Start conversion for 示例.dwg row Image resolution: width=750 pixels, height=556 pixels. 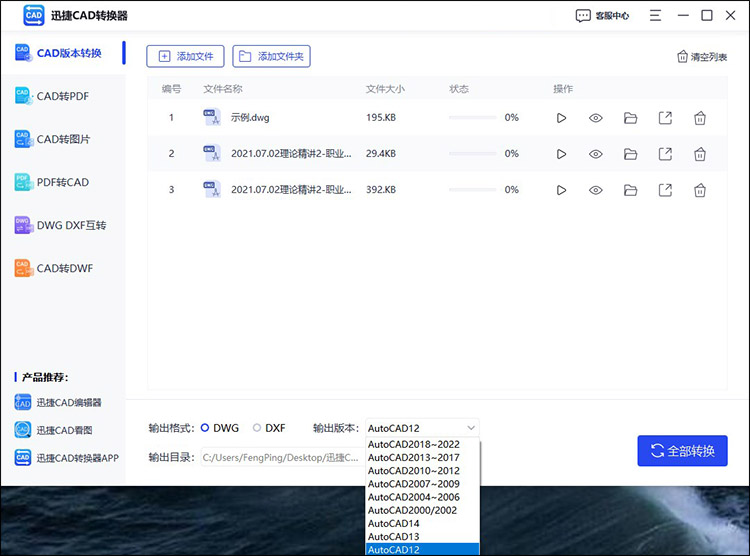pyautogui.click(x=561, y=118)
